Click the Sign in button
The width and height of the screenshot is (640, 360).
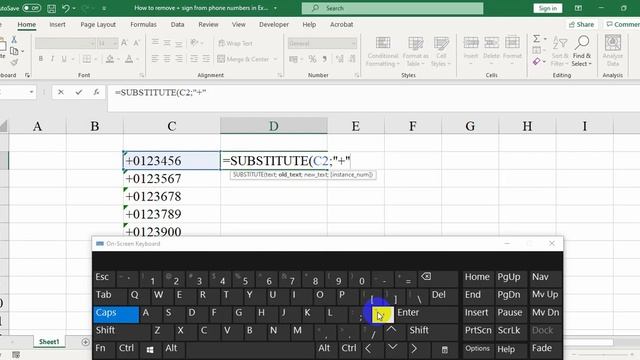click(547, 8)
